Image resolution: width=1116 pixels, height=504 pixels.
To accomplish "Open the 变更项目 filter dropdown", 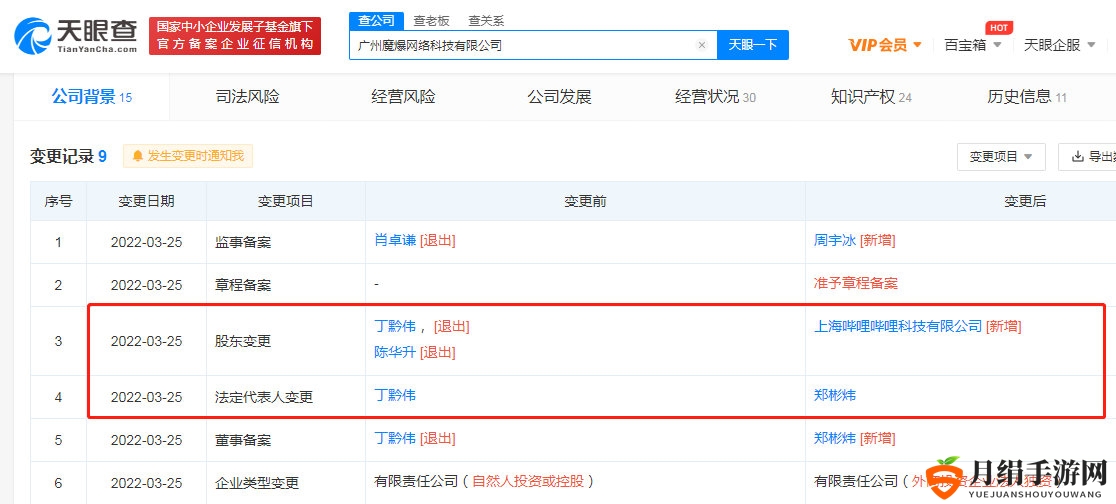I will coord(1001,157).
